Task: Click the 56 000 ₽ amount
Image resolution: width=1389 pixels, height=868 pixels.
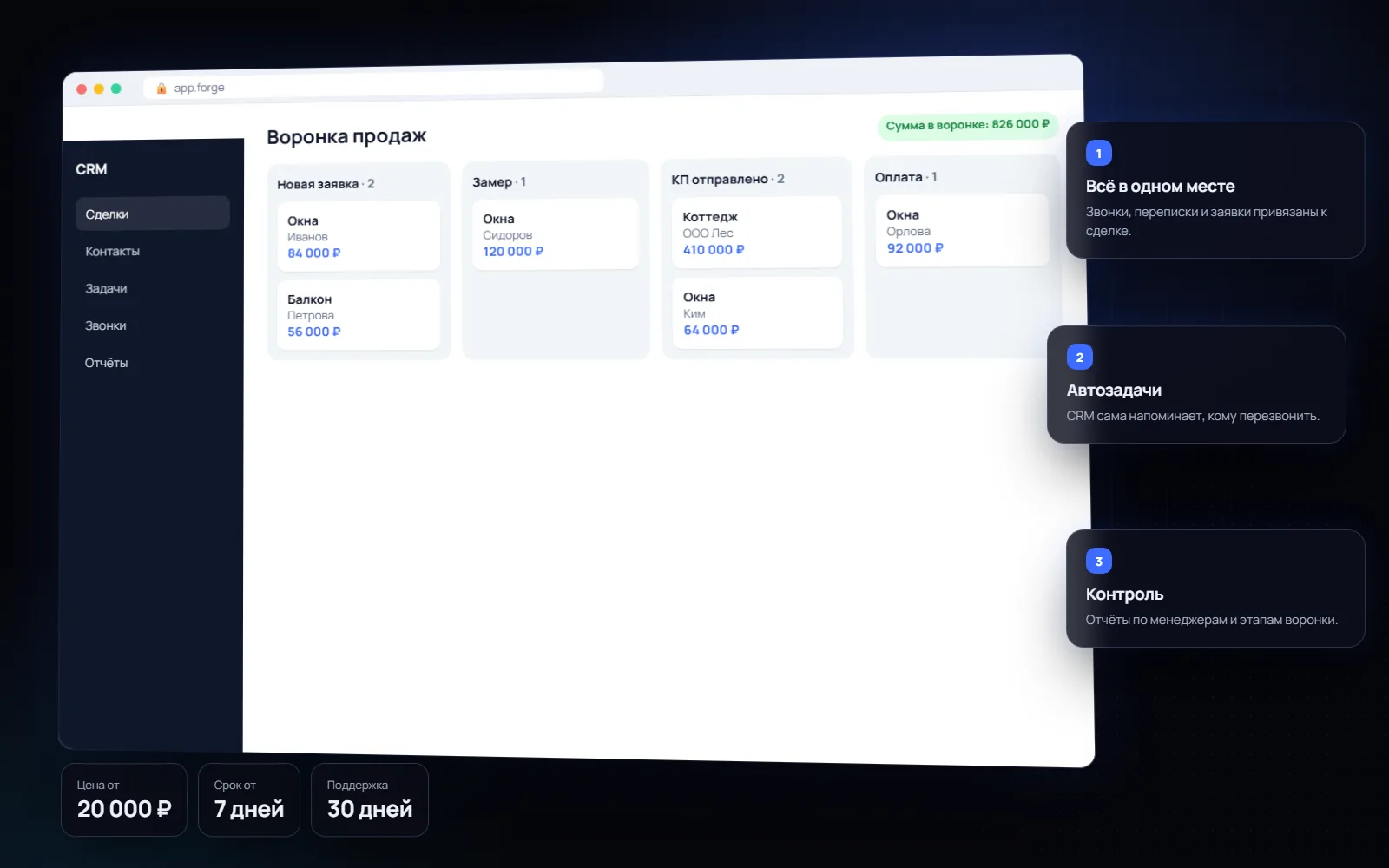Action: (314, 332)
